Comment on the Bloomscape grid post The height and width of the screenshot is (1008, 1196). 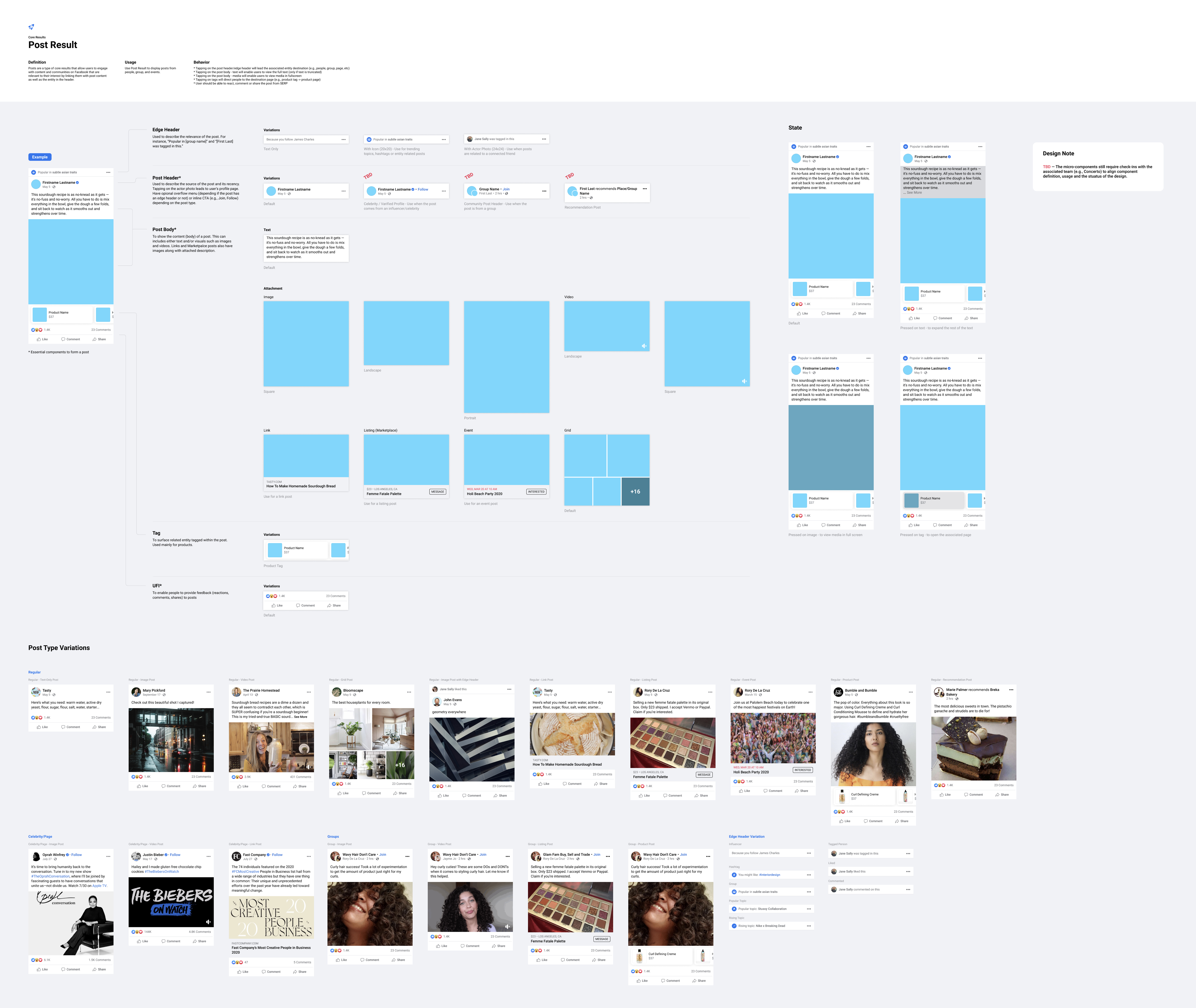pos(371,793)
